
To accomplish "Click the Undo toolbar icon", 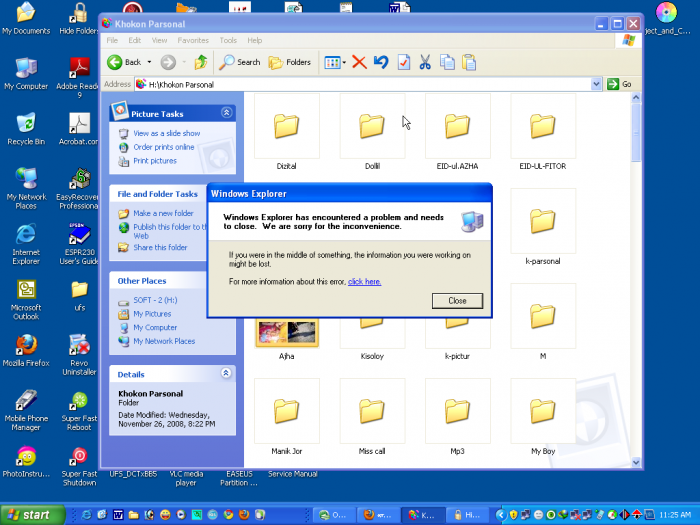I will [x=381, y=62].
